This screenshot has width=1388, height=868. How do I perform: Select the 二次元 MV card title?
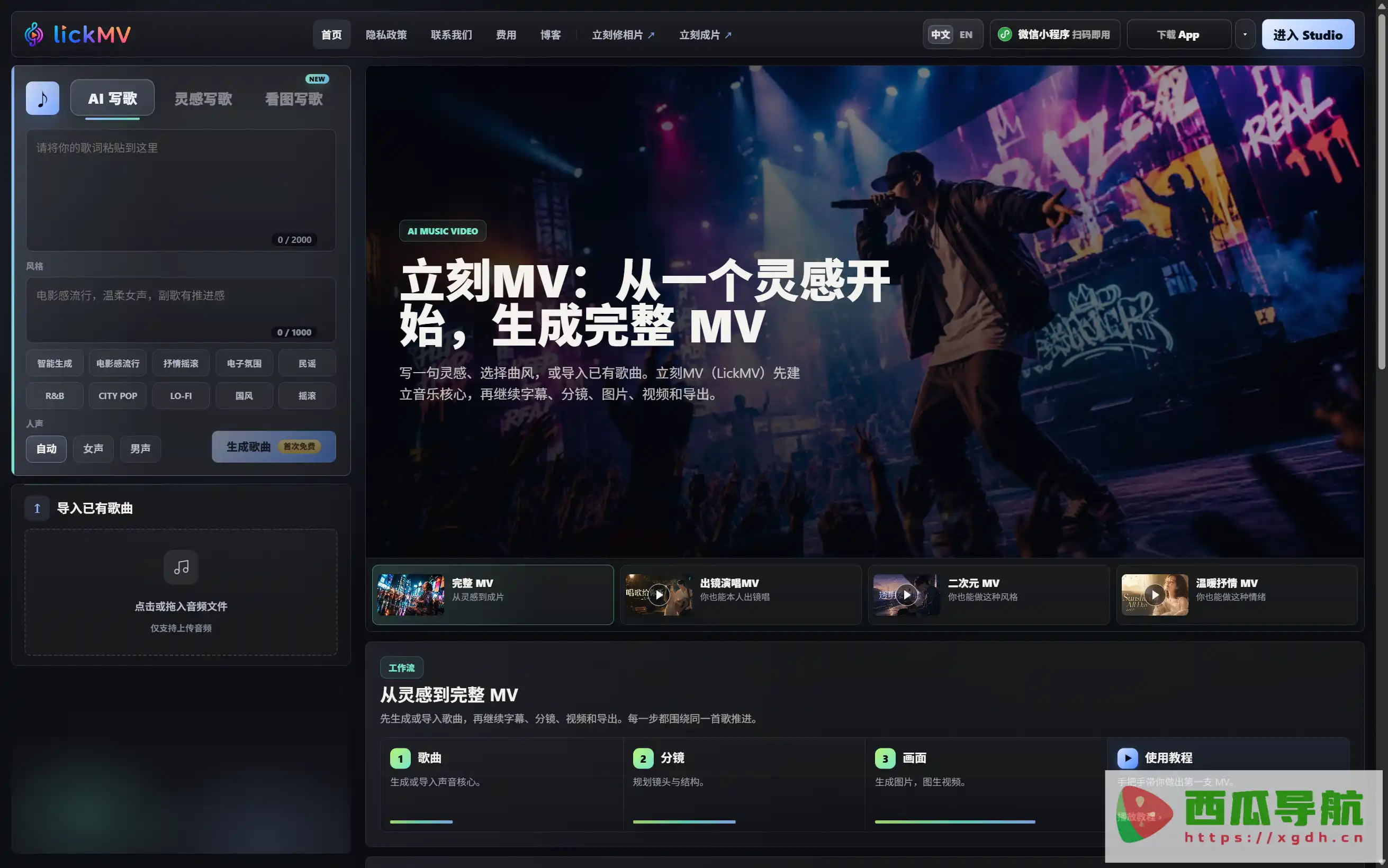click(974, 583)
